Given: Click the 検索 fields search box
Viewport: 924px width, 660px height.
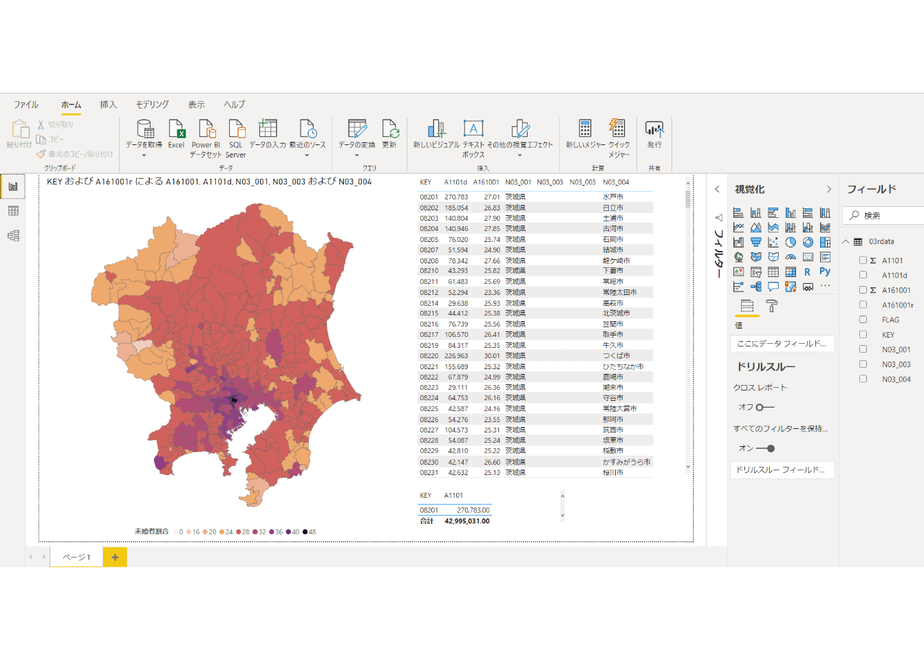Looking at the screenshot, I should coord(883,216).
